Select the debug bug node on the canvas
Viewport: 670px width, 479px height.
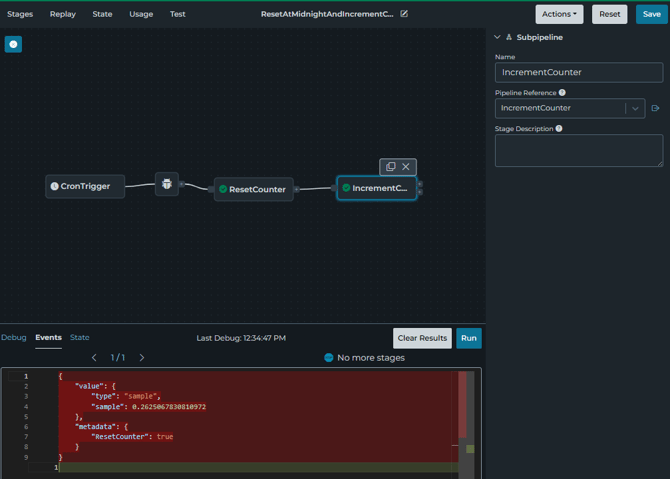click(x=167, y=184)
